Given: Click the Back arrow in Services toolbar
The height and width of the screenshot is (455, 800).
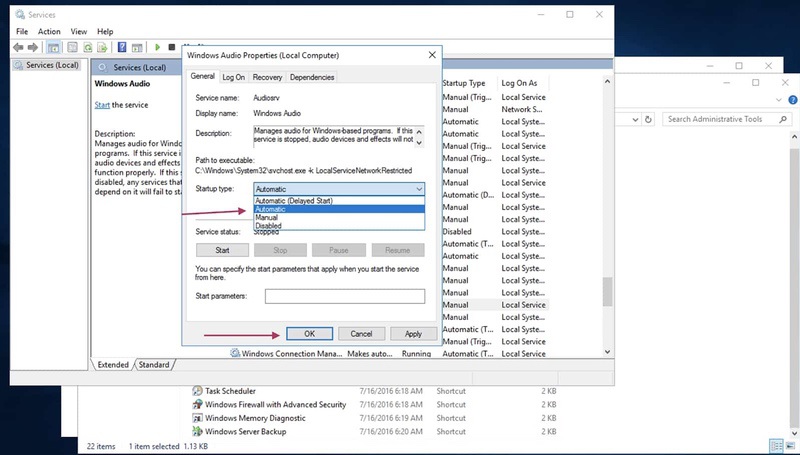Looking at the screenshot, I should coord(18,47).
